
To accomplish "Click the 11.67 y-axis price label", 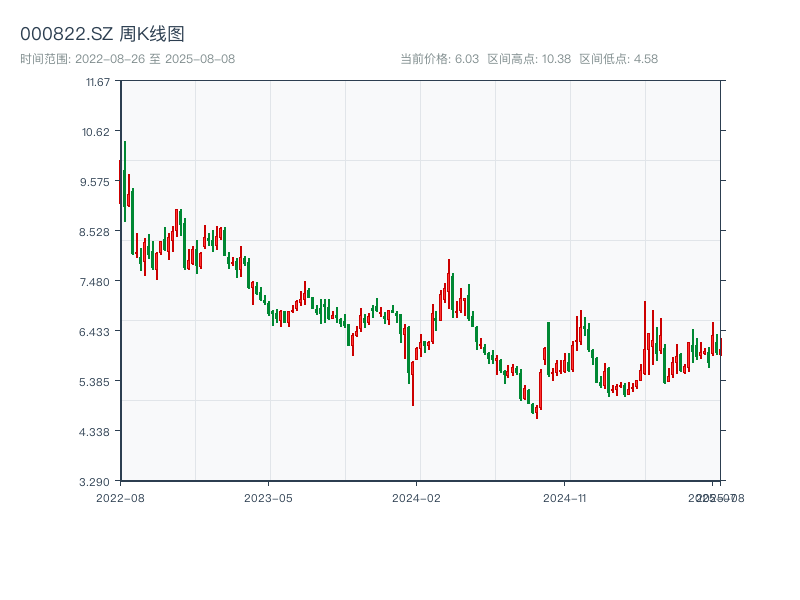I will pyautogui.click(x=98, y=81).
